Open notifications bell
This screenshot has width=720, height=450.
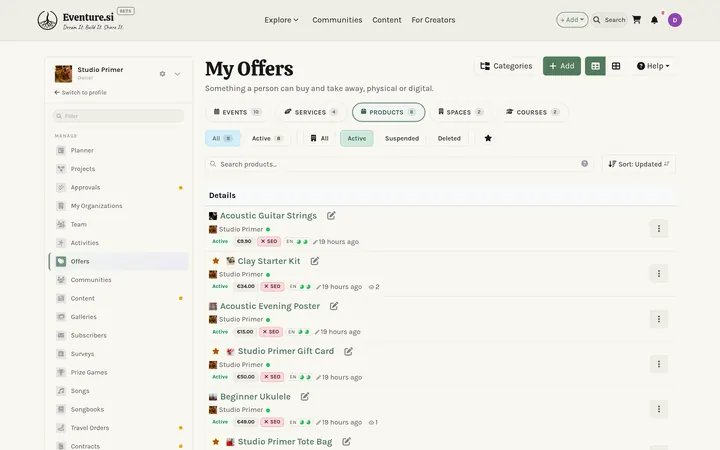(654, 20)
